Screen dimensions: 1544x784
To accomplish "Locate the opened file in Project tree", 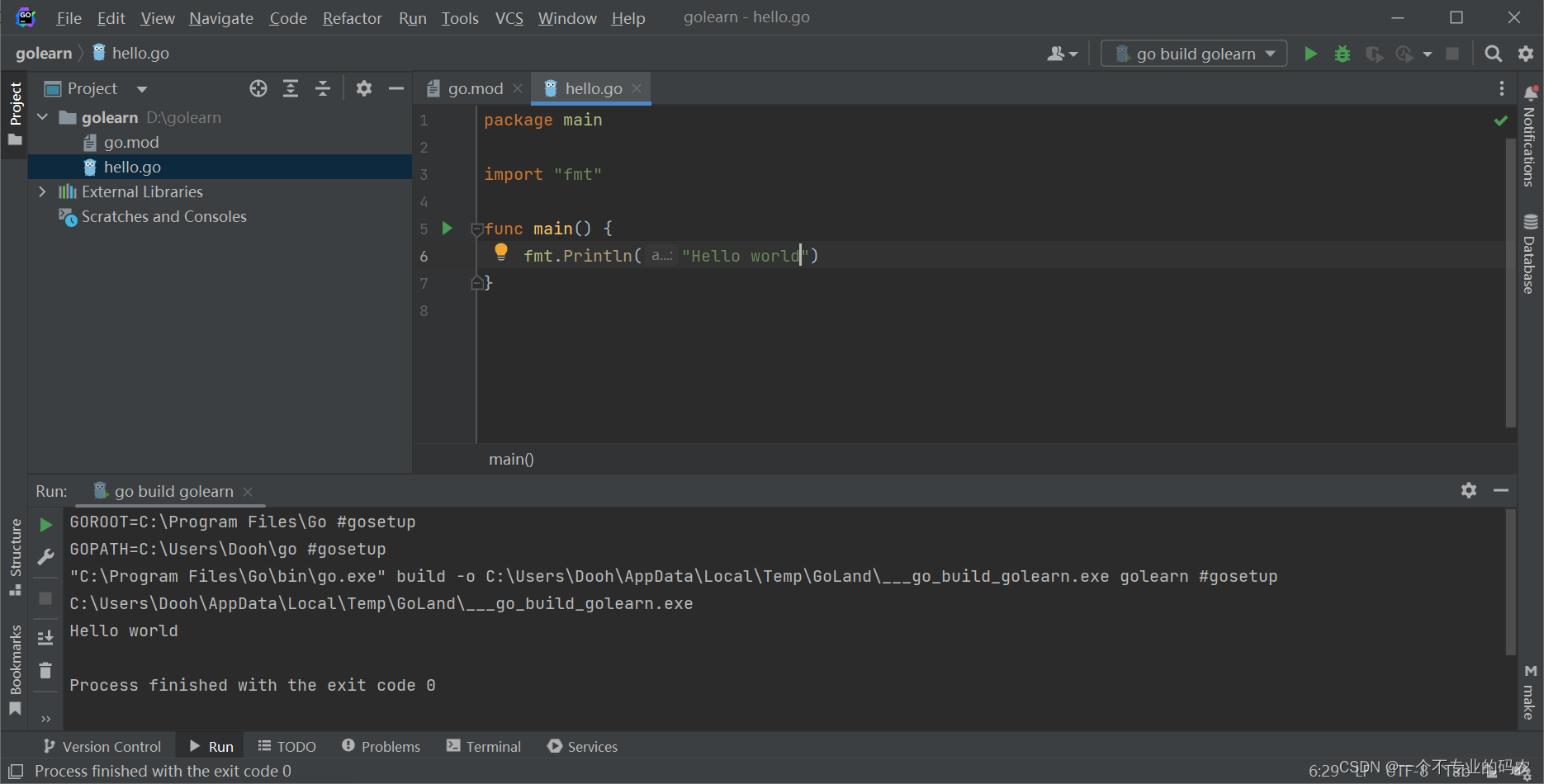I will (x=258, y=88).
